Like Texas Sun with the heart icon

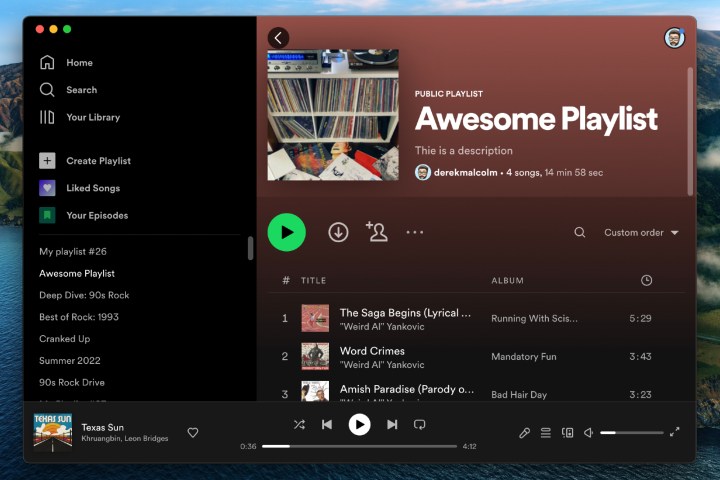[x=193, y=432]
